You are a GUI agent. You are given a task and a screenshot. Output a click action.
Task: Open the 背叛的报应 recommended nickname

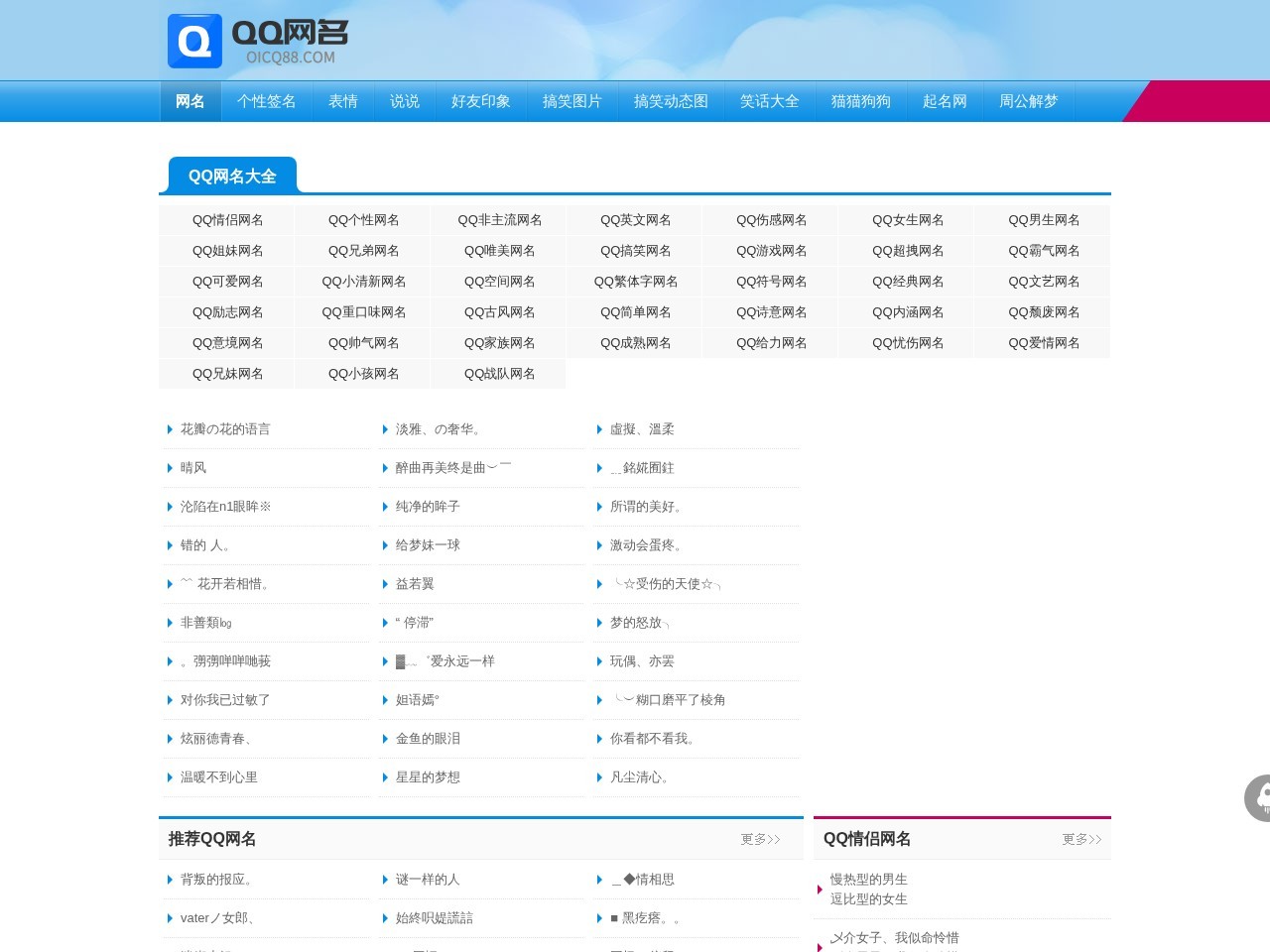(217, 880)
